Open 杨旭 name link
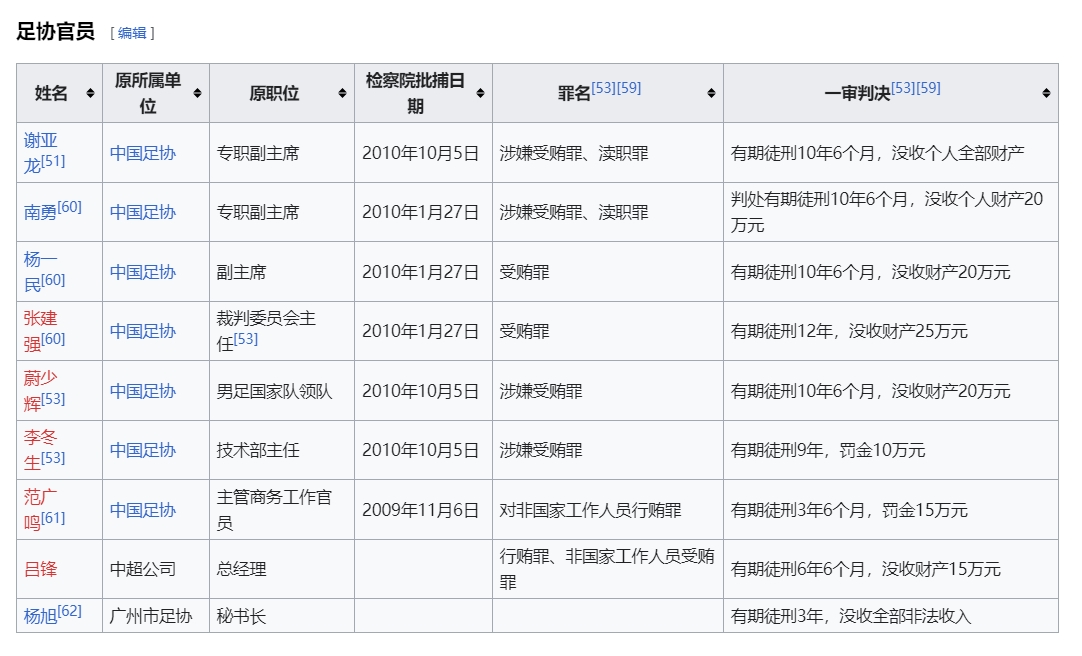This screenshot has width=1082, height=656. [40, 616]
